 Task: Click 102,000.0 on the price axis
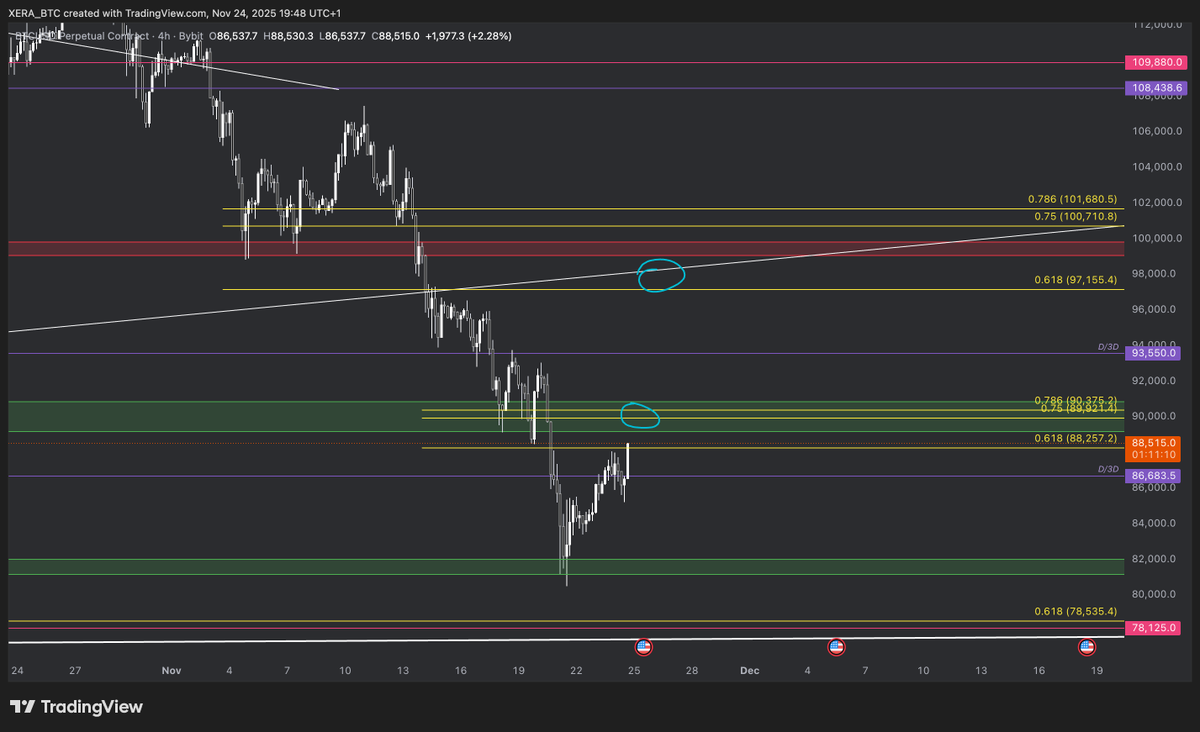tap(1155, 202)
